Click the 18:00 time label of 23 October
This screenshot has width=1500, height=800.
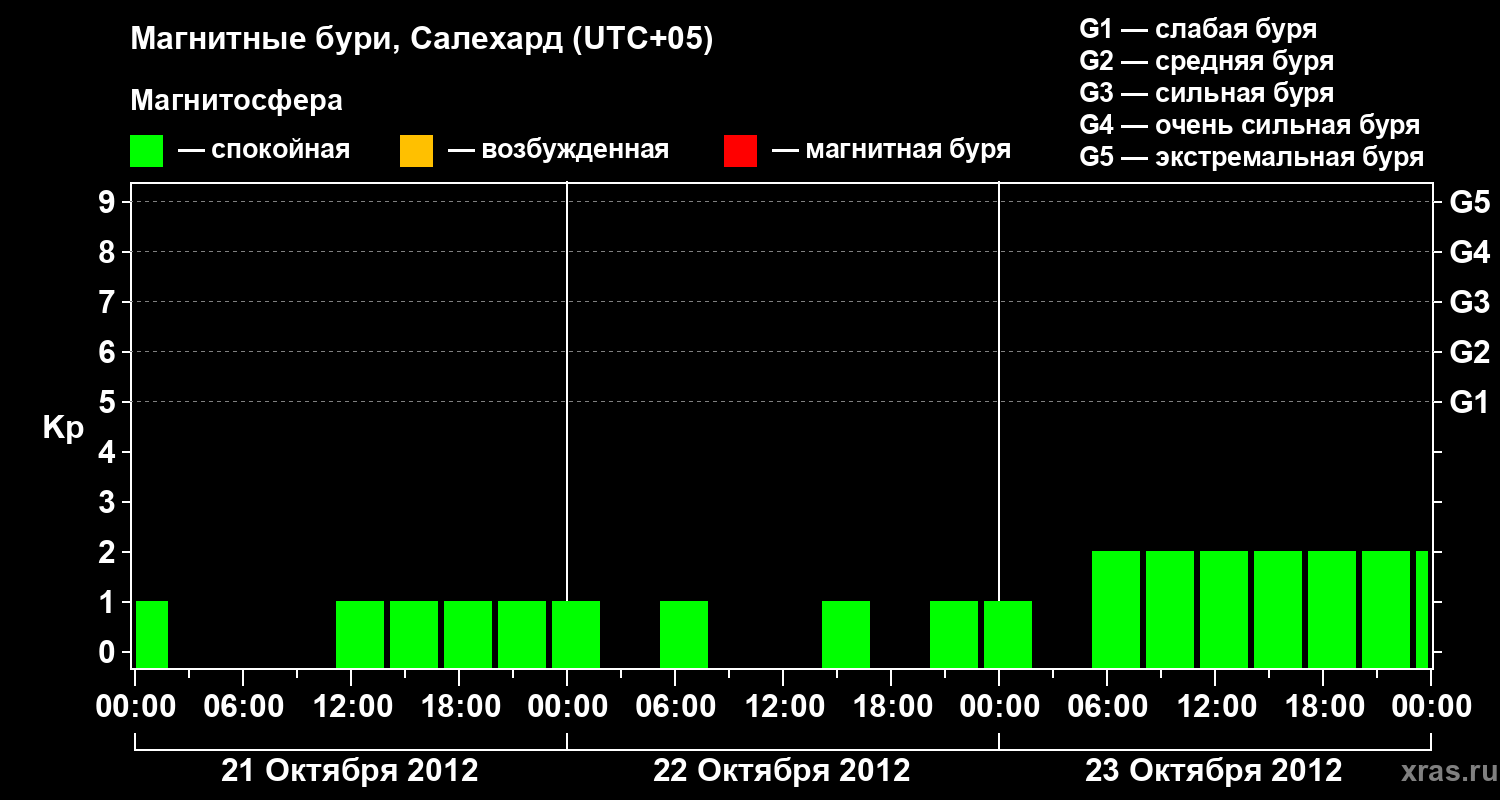[1323, 707]
